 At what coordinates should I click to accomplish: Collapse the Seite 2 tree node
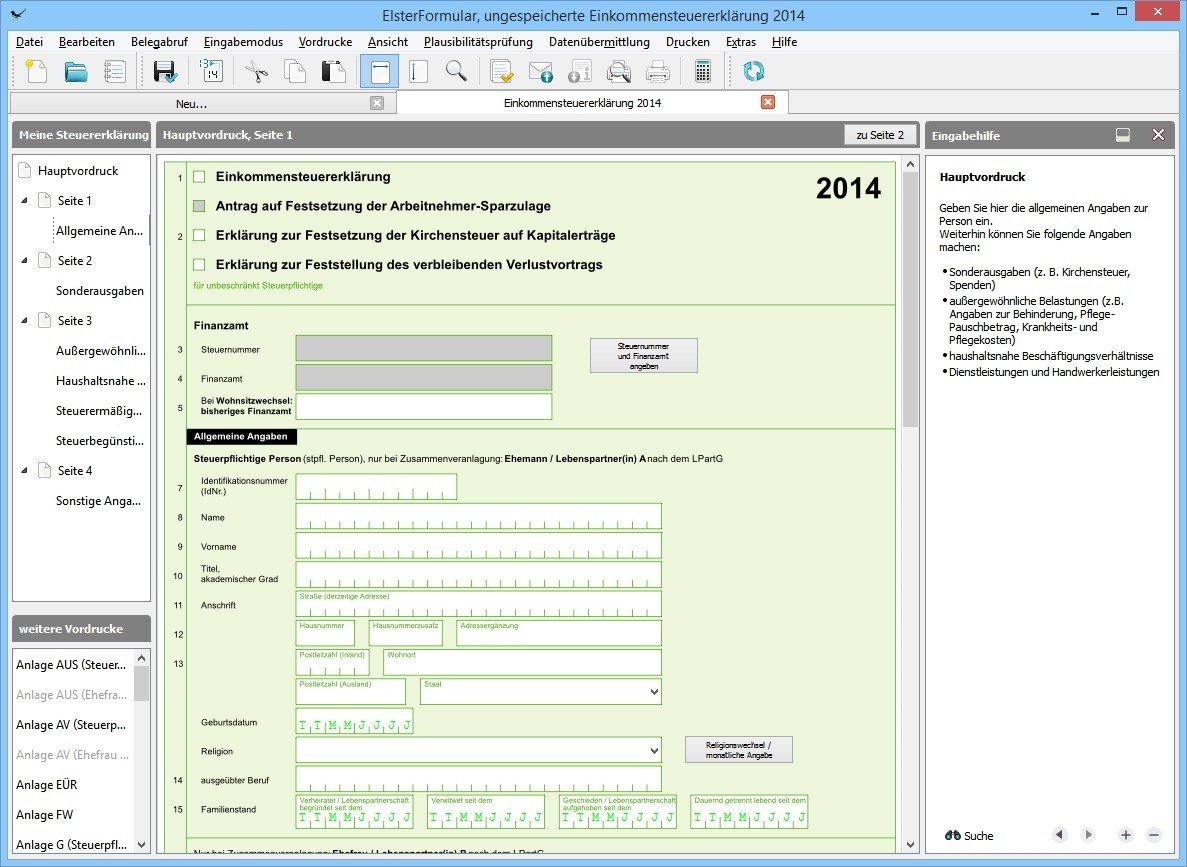[24, 260]
